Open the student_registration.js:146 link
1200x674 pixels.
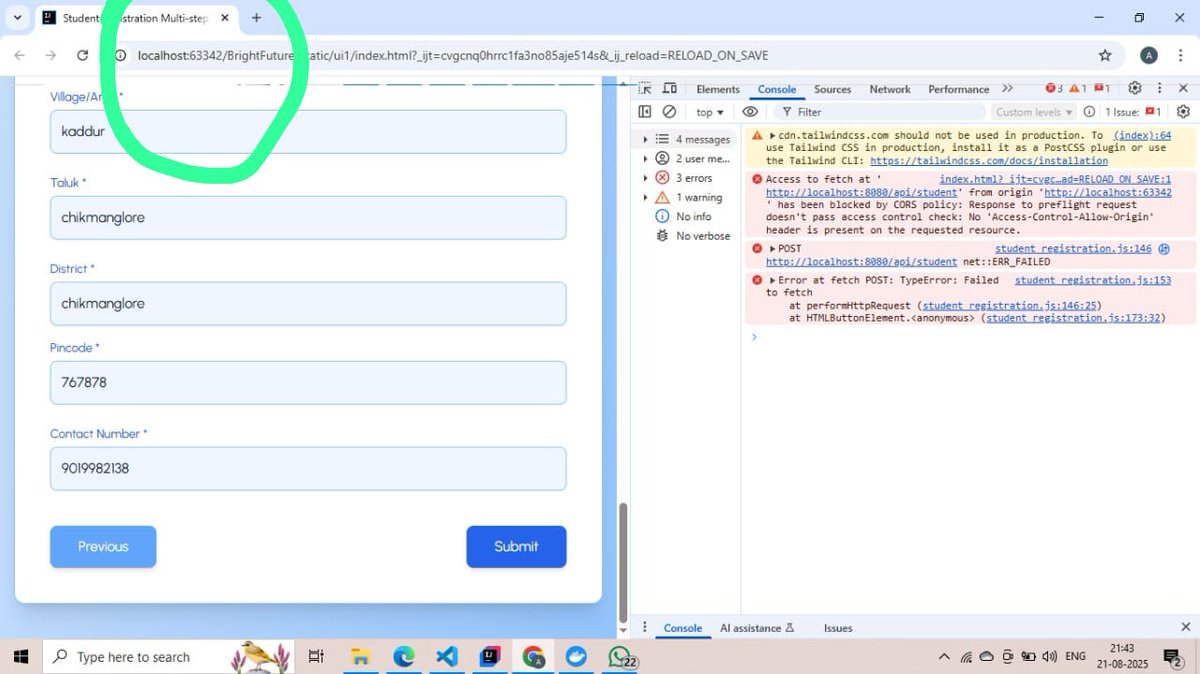(x=1073, y=248)
